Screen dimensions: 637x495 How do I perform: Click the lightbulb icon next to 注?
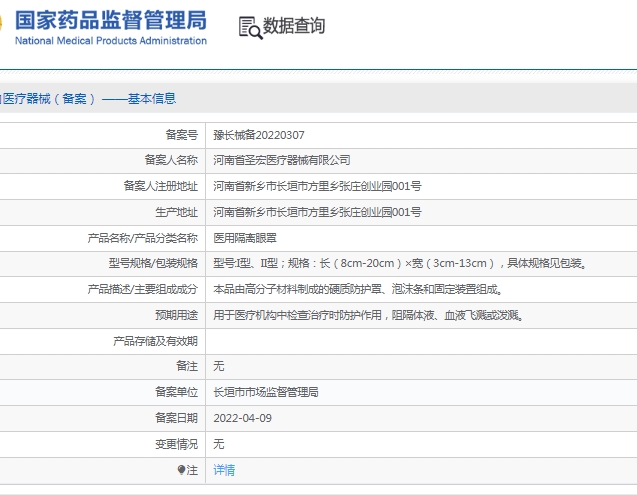[181, 470]
